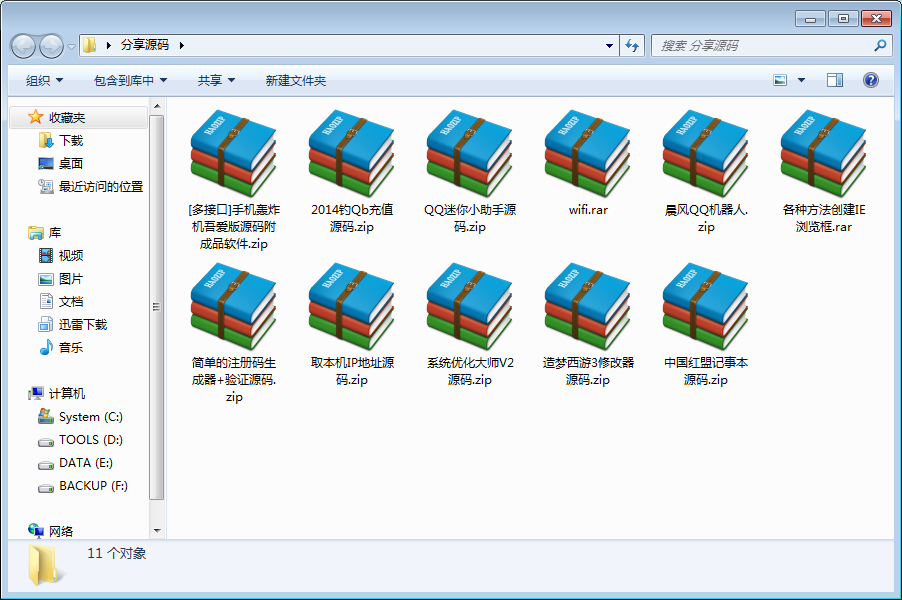The width and height of the screenshot is (902, 600).
Task: Toggle the preview pane icon
Action: point(835,80)
